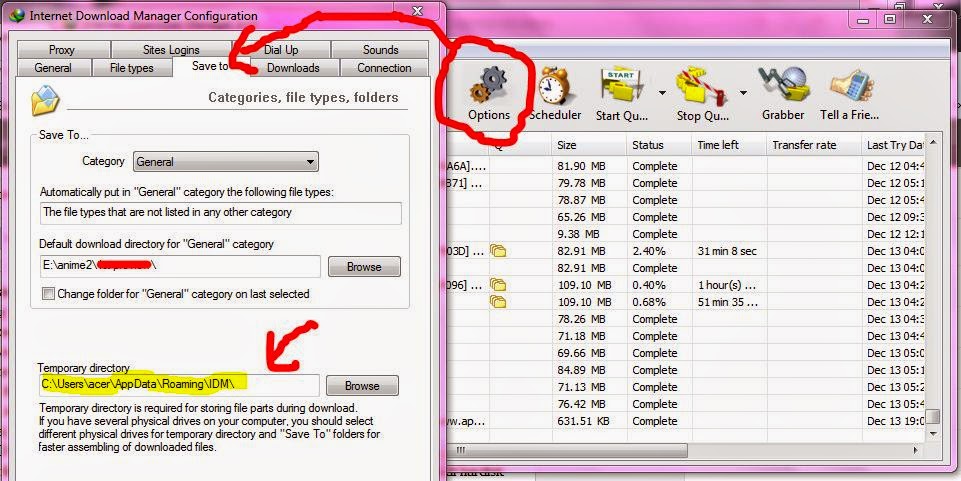Screen dimensions: 961x481
Task: Open the Category General dropdown
Action: click(226, 162)
